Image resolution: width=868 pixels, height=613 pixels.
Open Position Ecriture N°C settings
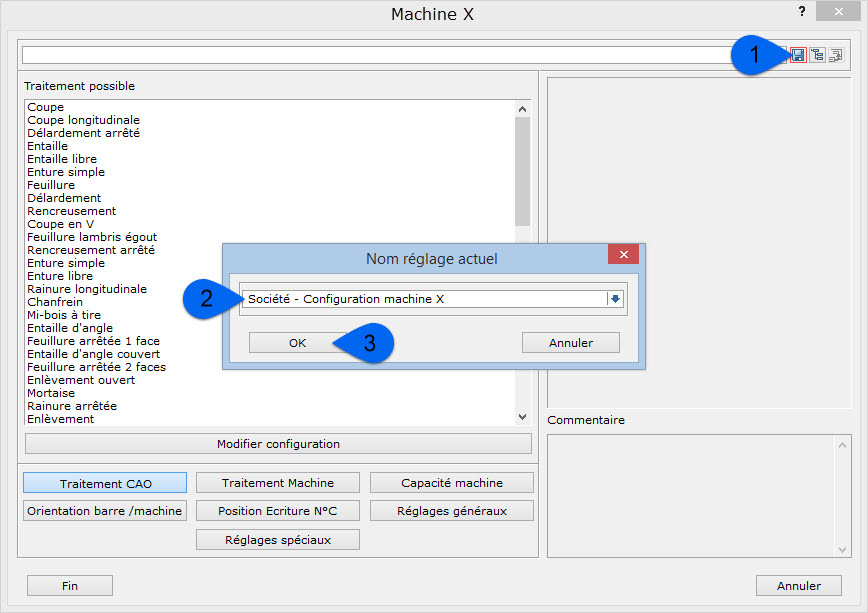coord(278,511)
